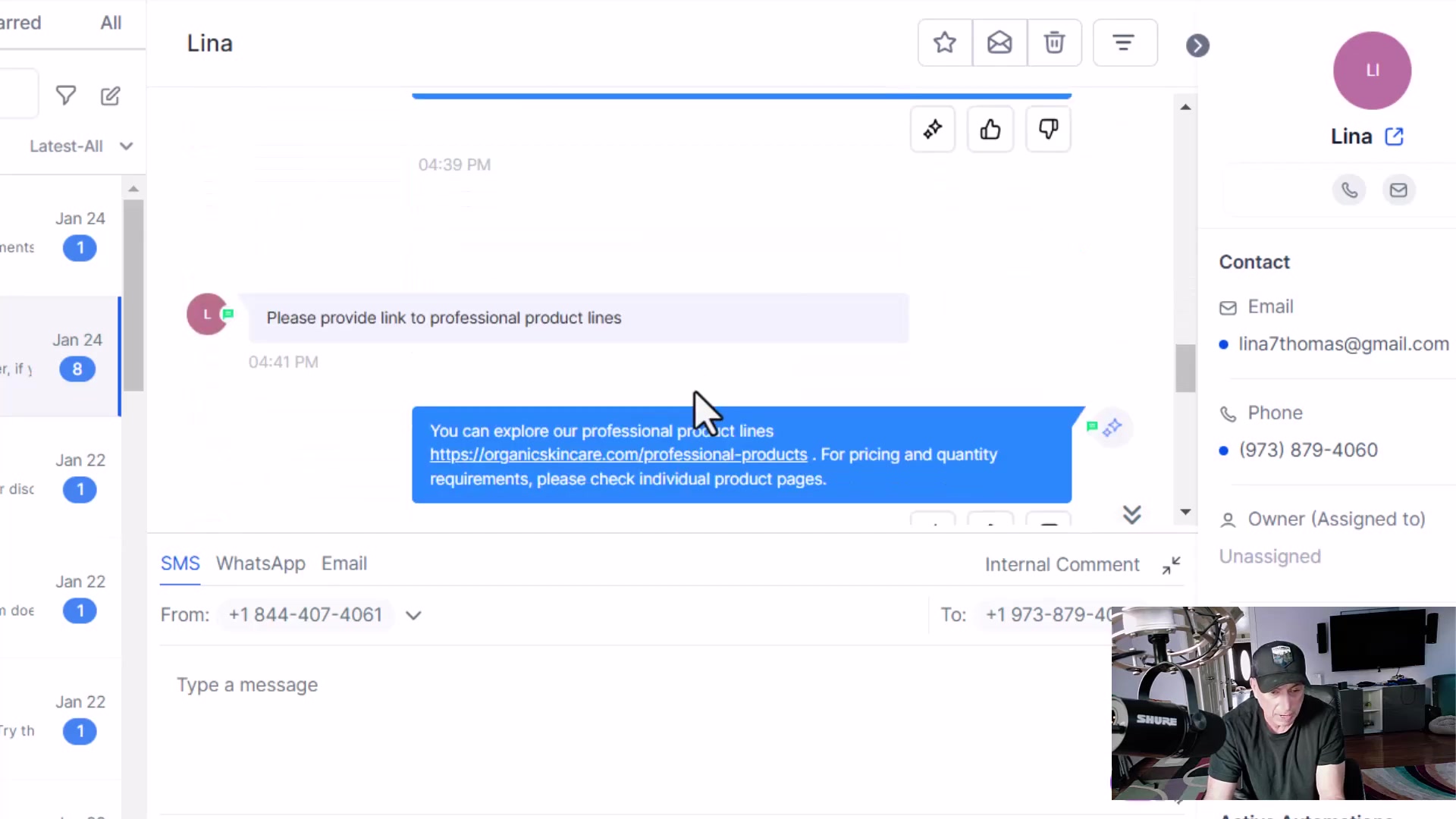
Task: Call Lina using the phone icon button
Action: (x=1349, y=190)
